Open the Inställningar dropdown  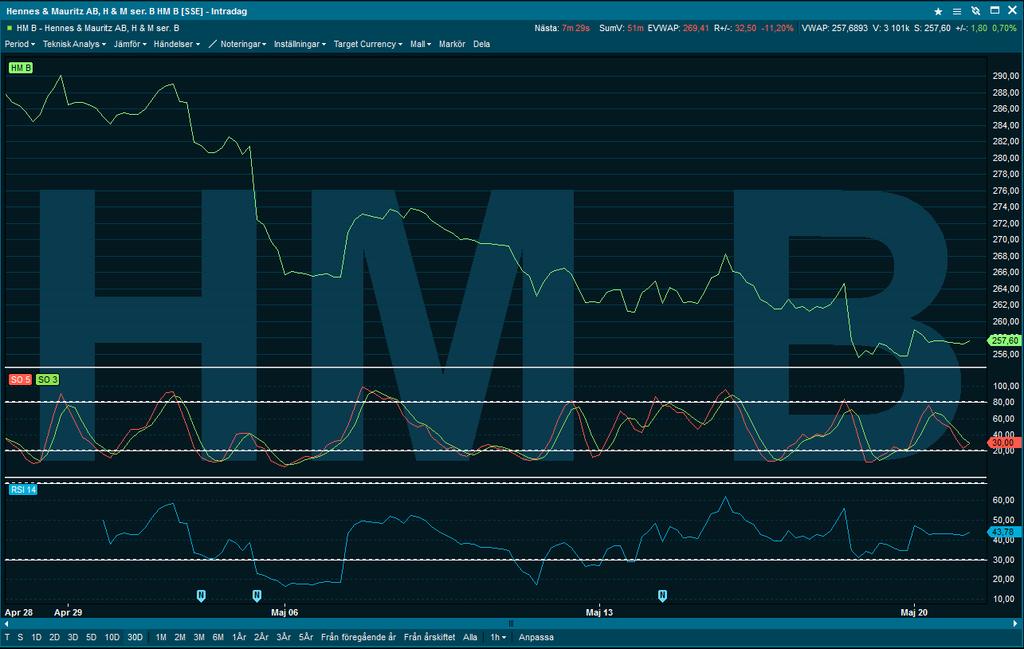click(300, 44)
